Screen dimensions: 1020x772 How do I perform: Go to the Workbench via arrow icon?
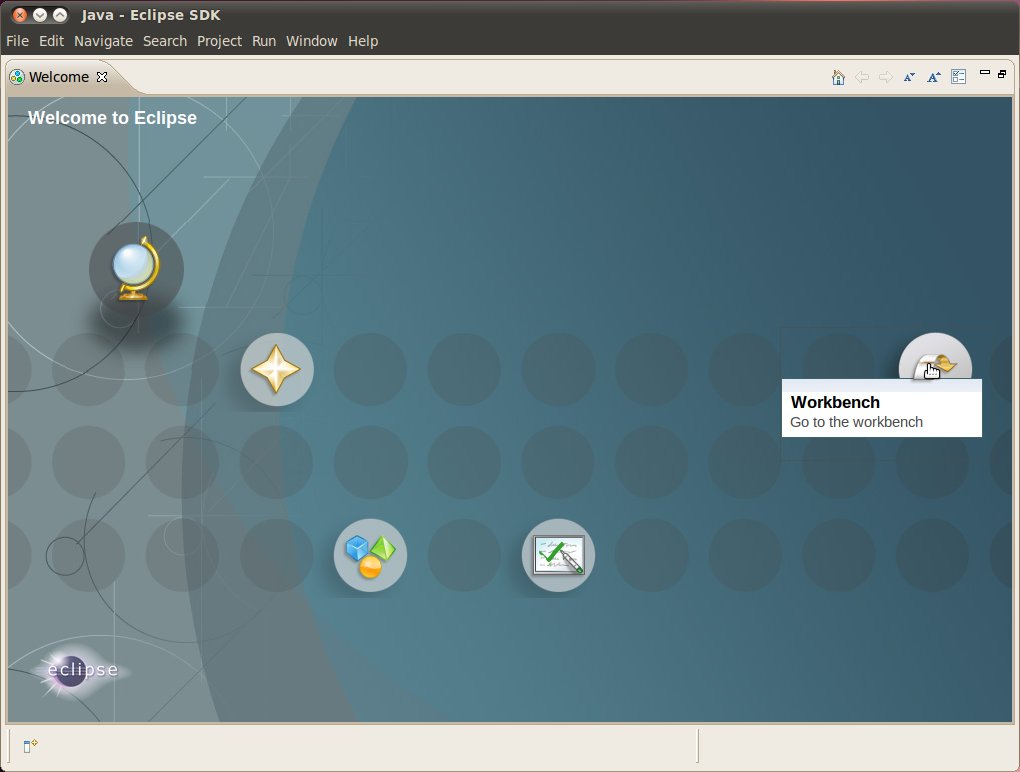[x=935, y=364]
